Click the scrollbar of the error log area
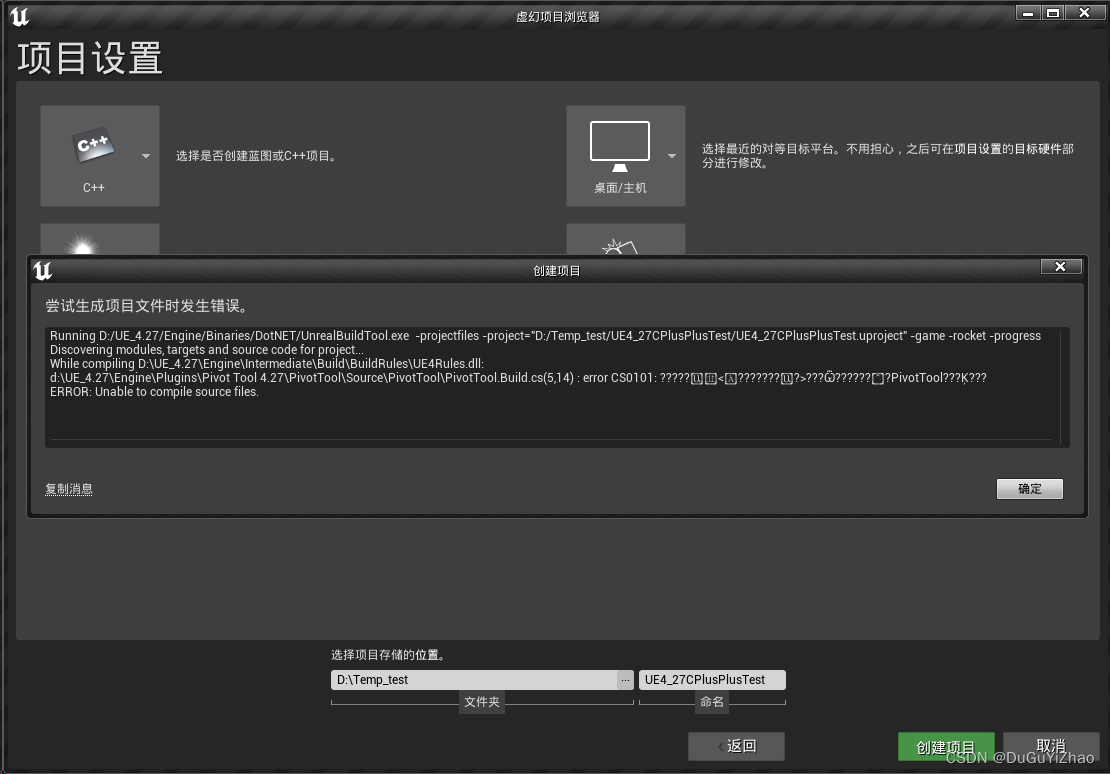The height and width of the screenshot is (774, 1110). click(1059, 390)
